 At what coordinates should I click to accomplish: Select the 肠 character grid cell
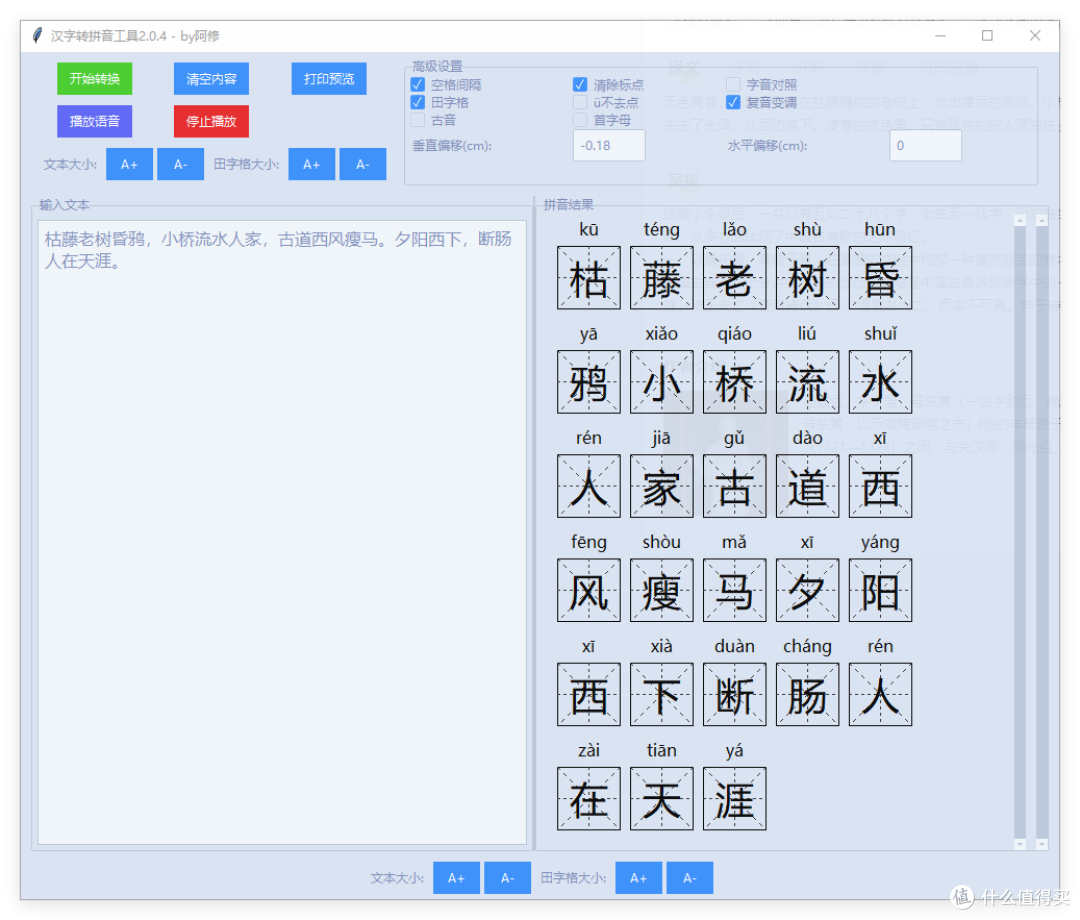pyautogui.click(x=807, y=695)
